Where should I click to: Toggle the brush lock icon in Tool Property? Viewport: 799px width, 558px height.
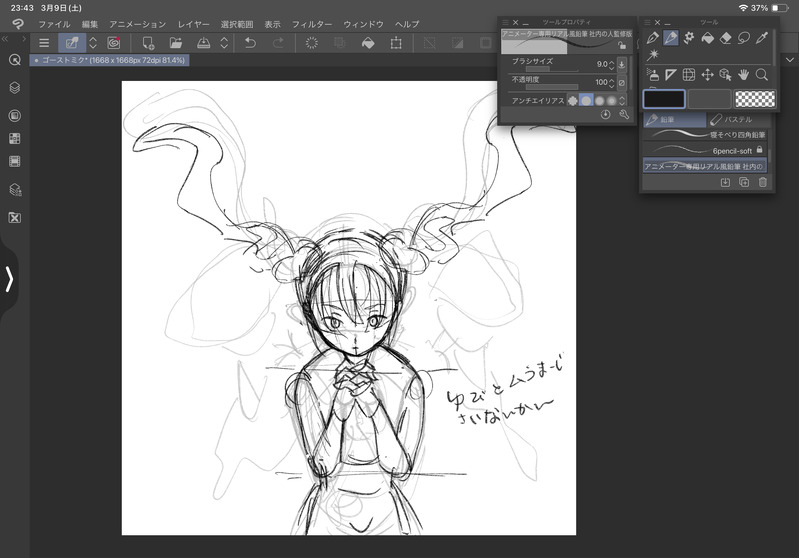coord(622,46)
